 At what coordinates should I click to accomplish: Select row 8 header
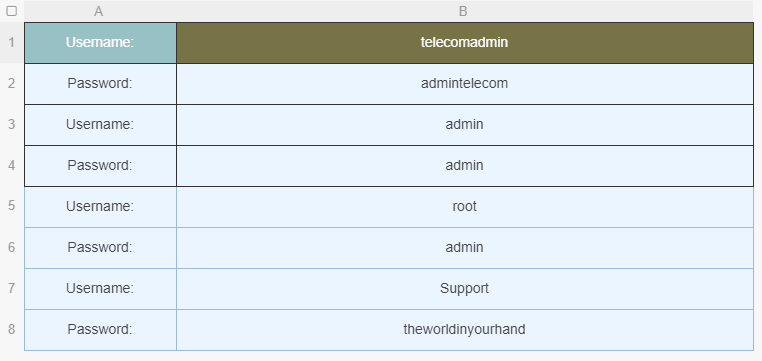[12, 329]
